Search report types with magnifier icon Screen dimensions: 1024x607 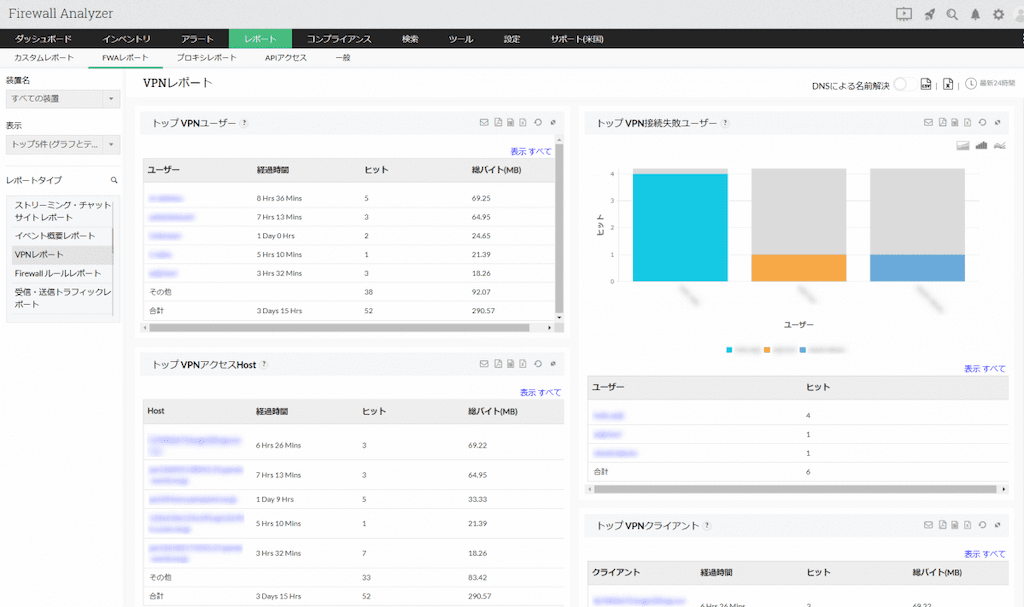114,180
